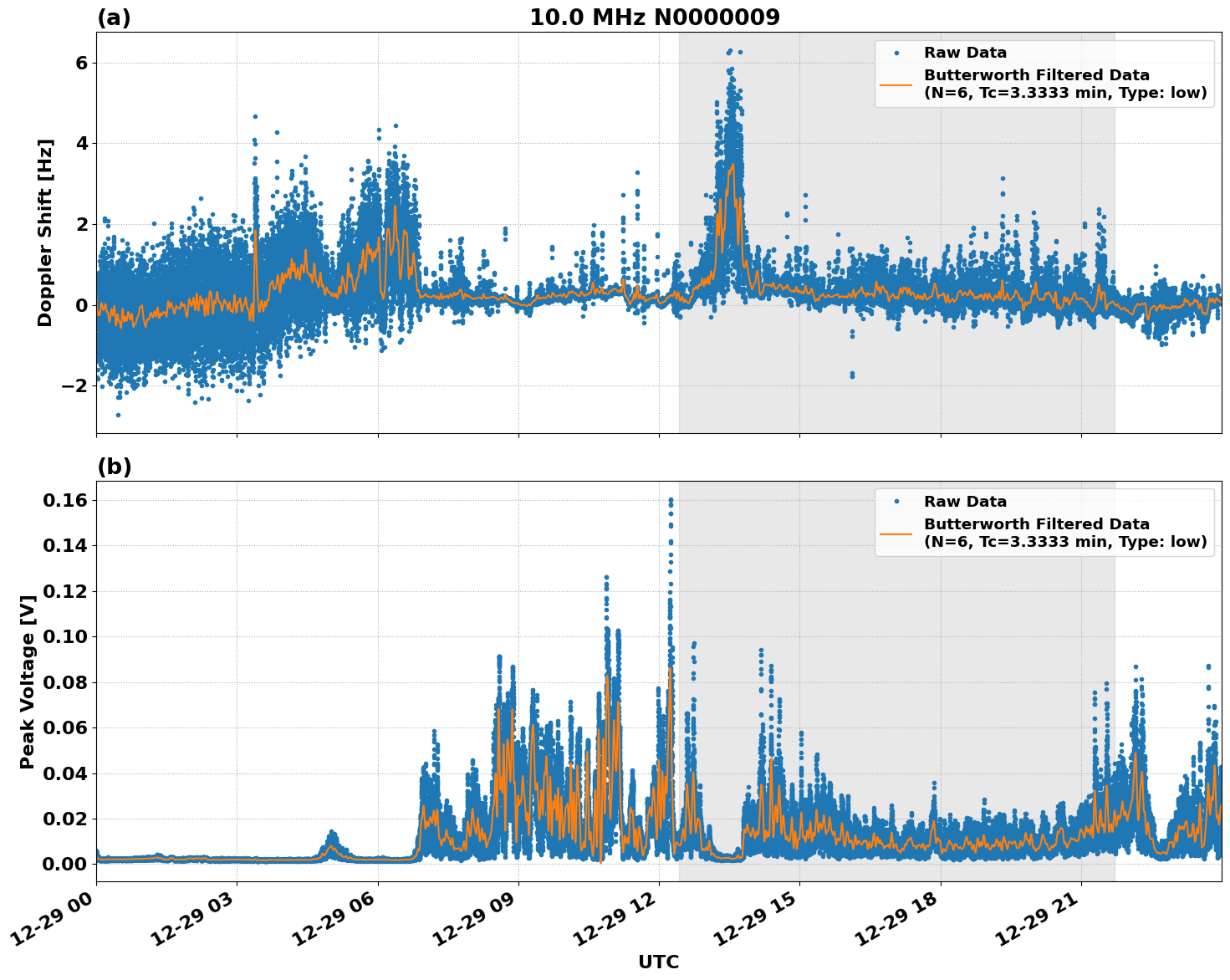Viewport: 1230px width, 980px height.
Task: Click orange Butterworth line swatch in Peak Voltage legend
Action: pos(896,533)
